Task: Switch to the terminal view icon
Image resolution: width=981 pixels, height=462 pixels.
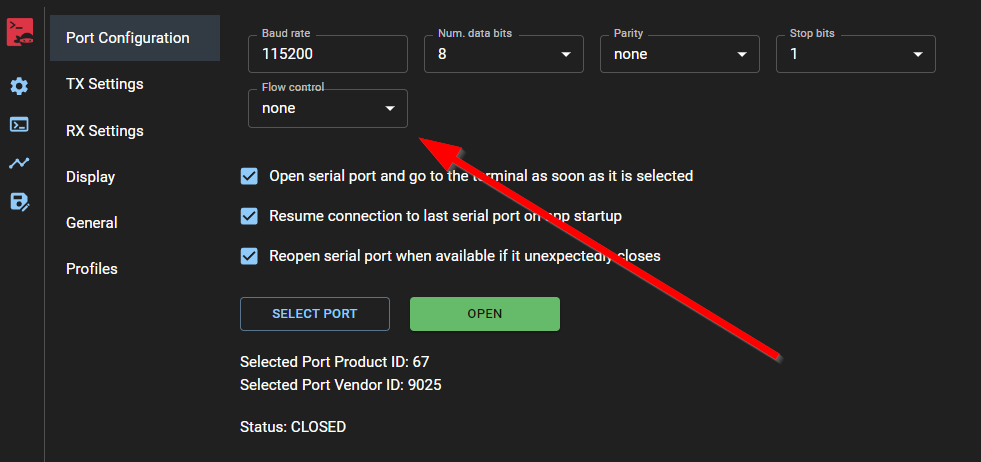Action: click(x=19, y=125)
